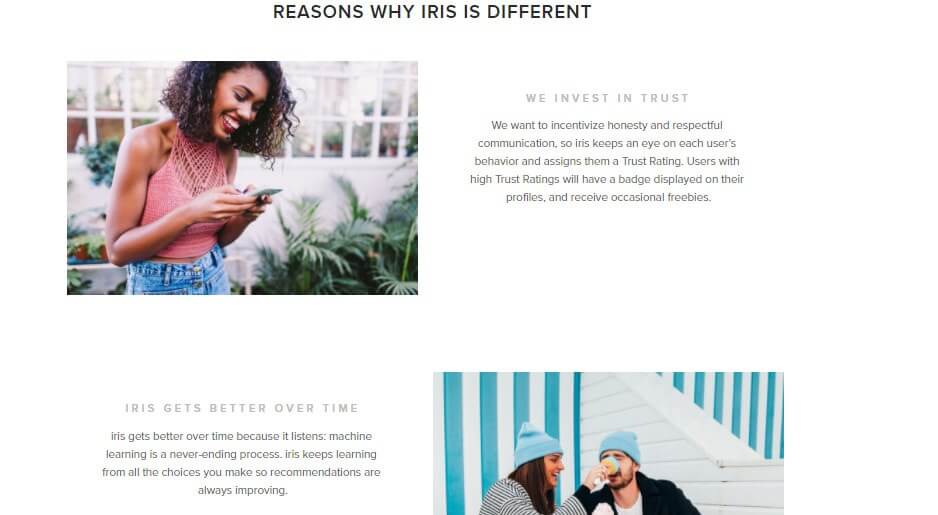The height and width of the screenshot is (515, 938).
Task: Click the paragraph about machine learning
Action: pos(242,463)
